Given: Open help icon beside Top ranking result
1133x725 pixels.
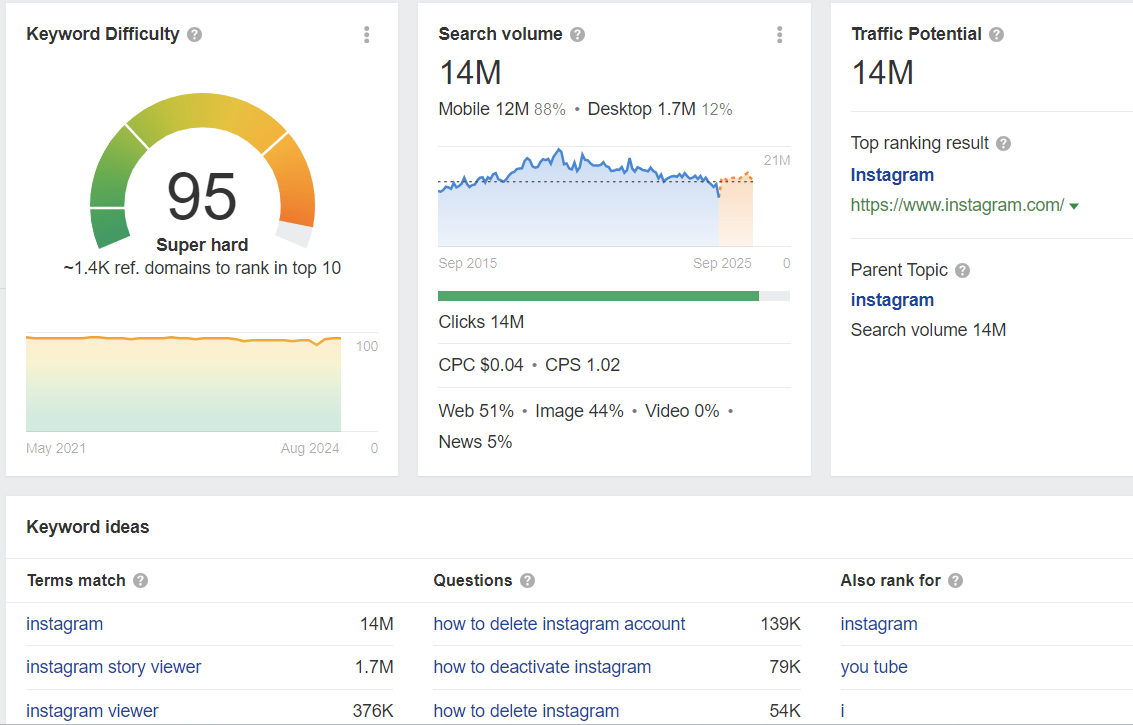Looking at the screenshot, I should (x=1003, y=143).
